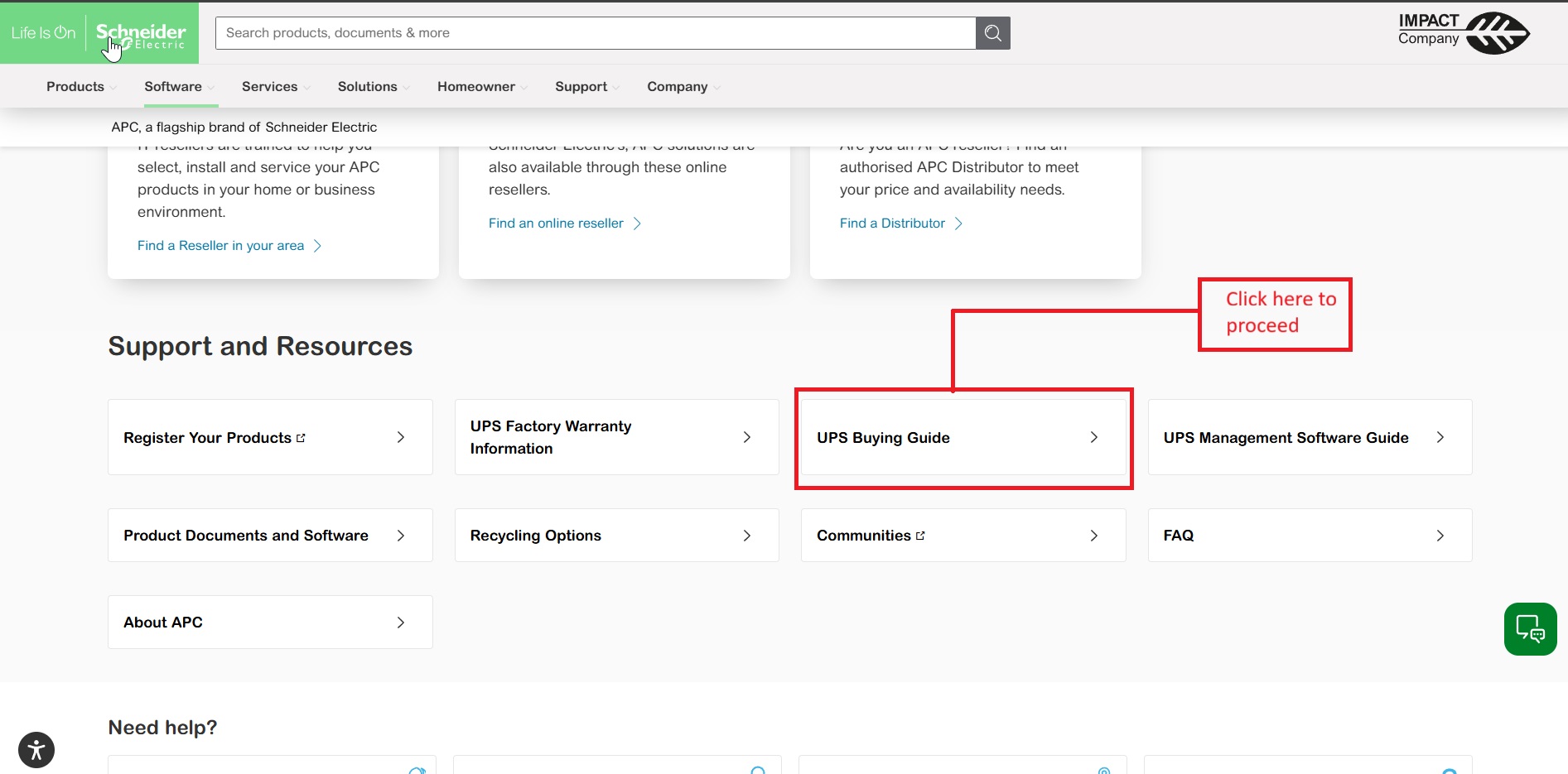Viewport: 1568px width, 774px height.
Task: Click the 'APC, a flagship brand of Schneider Electric' text
Action: [x=244, y=127]
